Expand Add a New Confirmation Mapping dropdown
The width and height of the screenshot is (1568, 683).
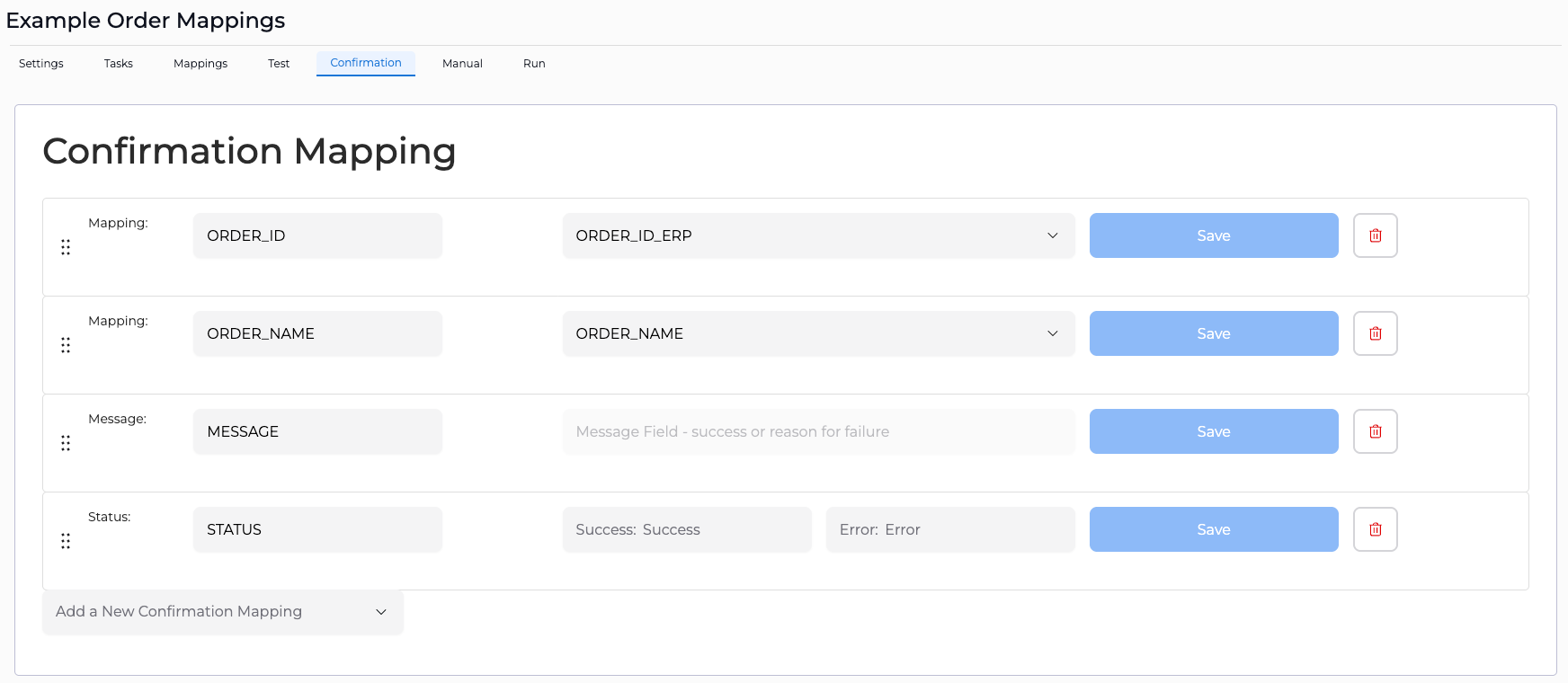click(223, 612)
